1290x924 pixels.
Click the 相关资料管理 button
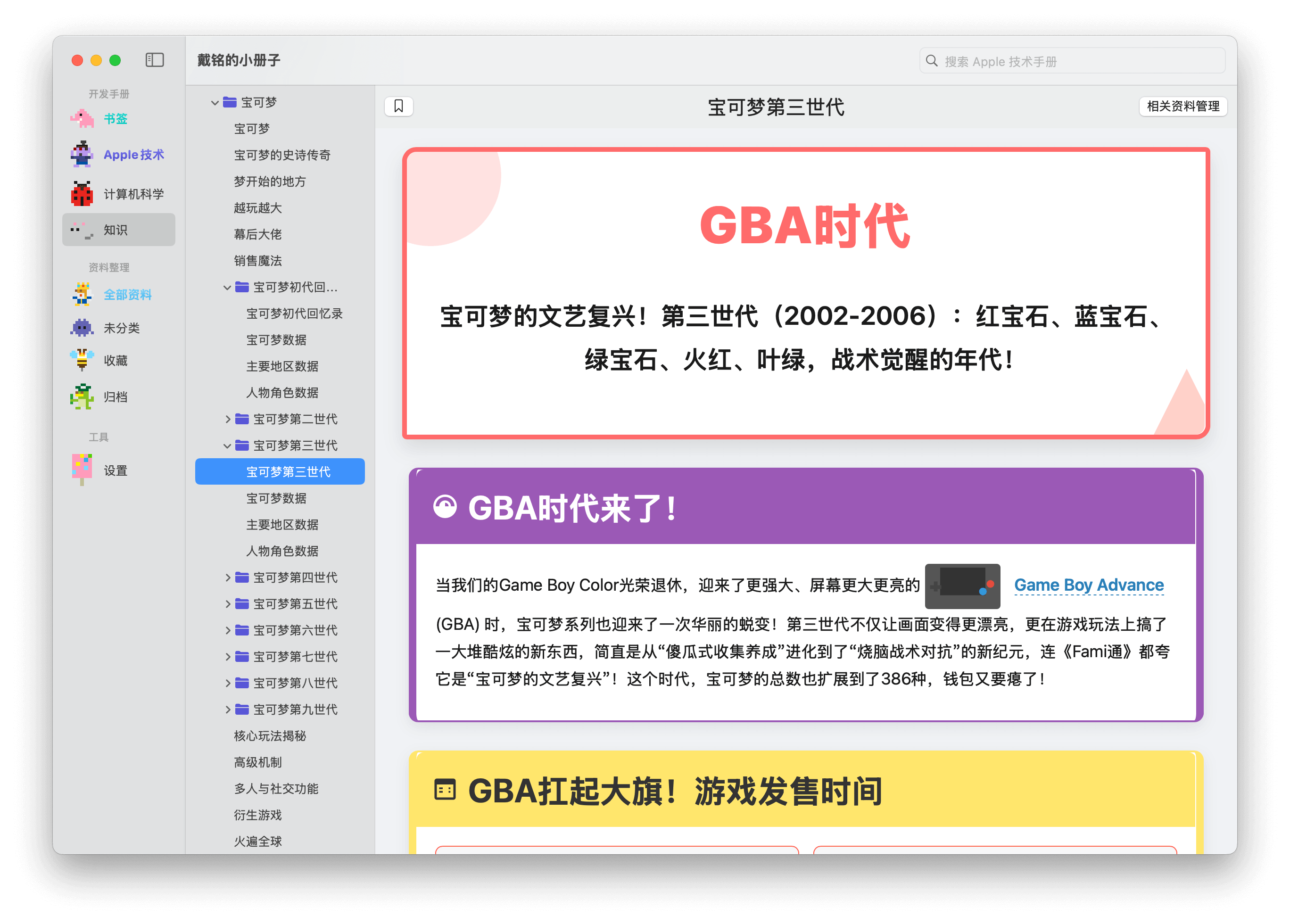pyautogui.click(x=1182, y=107)
